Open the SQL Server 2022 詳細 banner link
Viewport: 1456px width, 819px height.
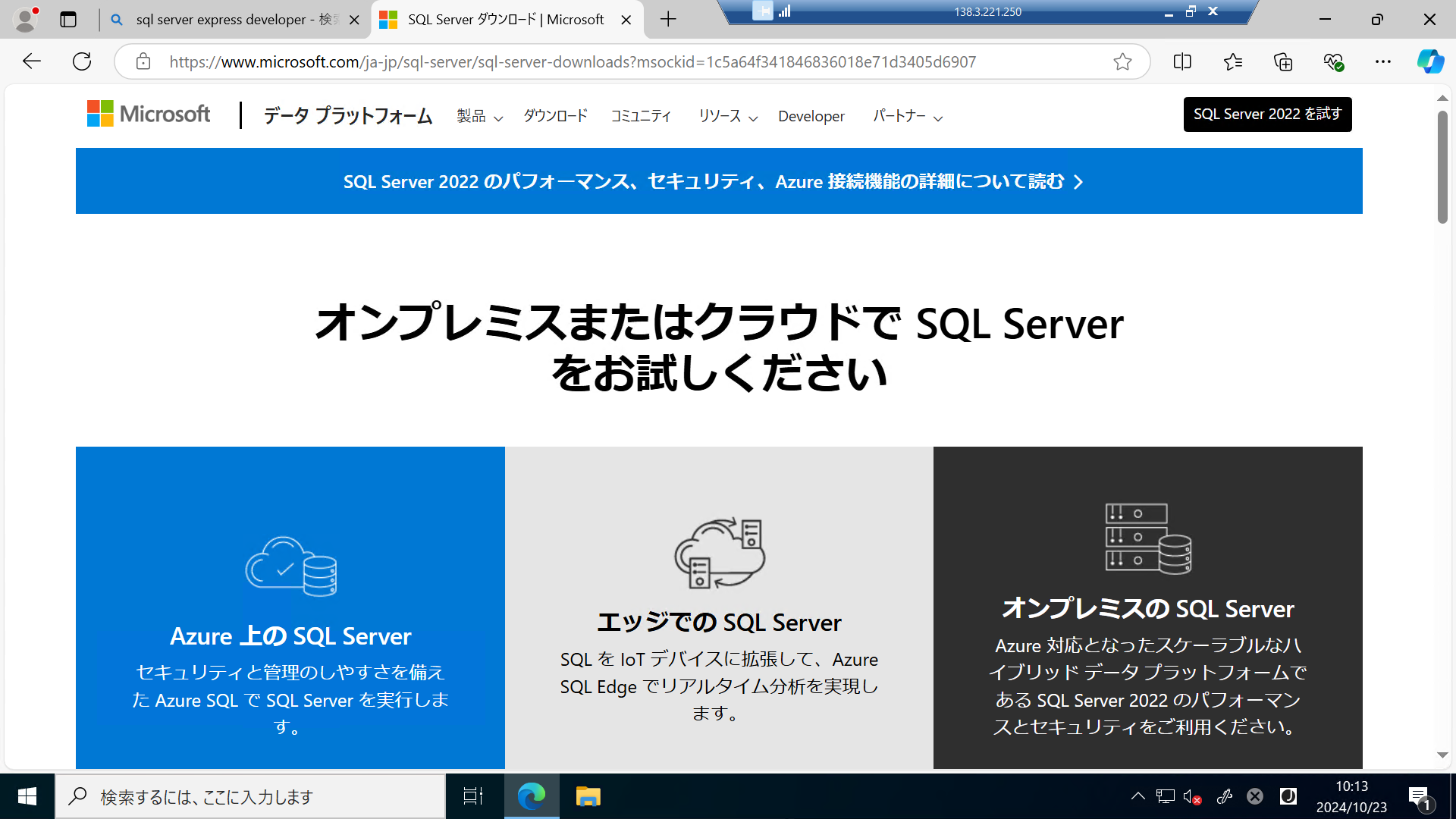pyautogui.click(x=713, y=181)
